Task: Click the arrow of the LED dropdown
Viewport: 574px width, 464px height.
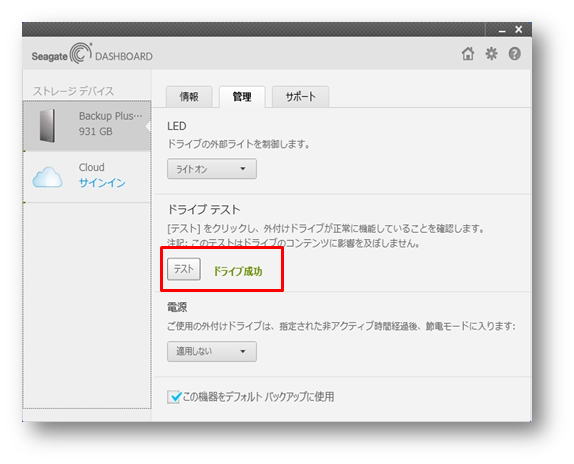Action: [243, 169]
